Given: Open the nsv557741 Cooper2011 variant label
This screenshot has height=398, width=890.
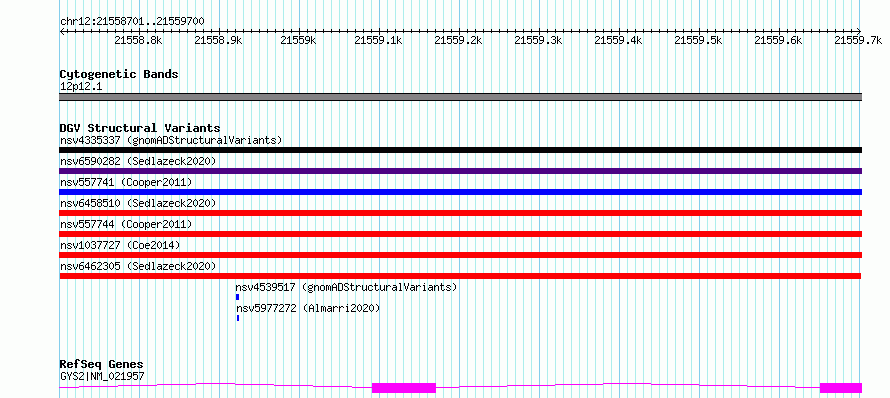Looking at the screenshot, I should [126, 182].
